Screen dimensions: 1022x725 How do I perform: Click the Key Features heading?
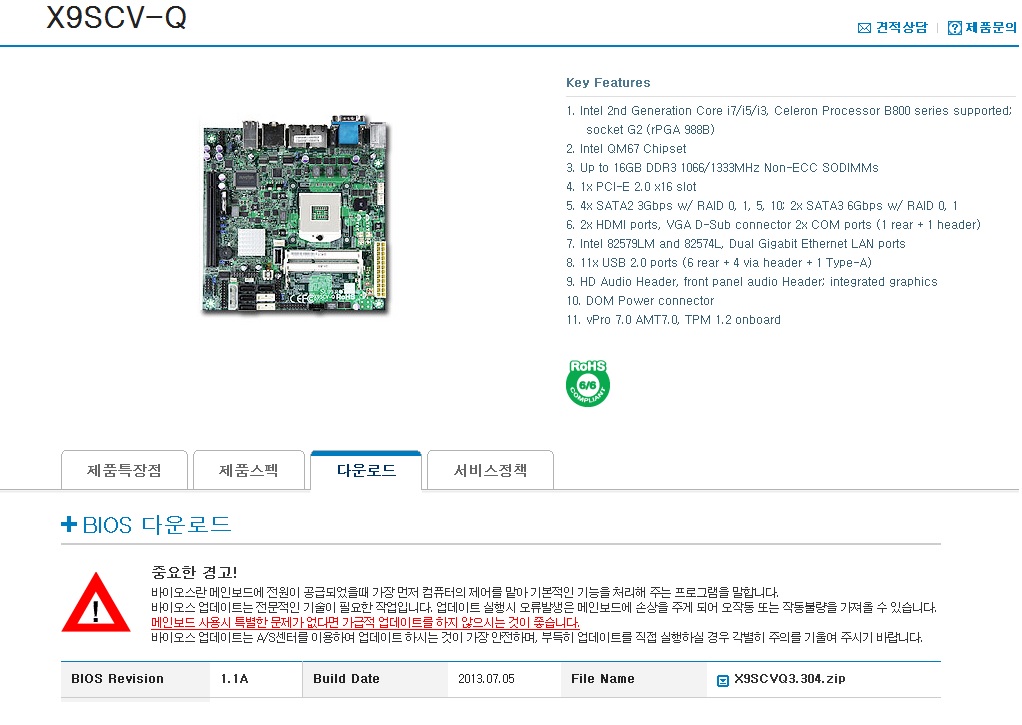608,83
